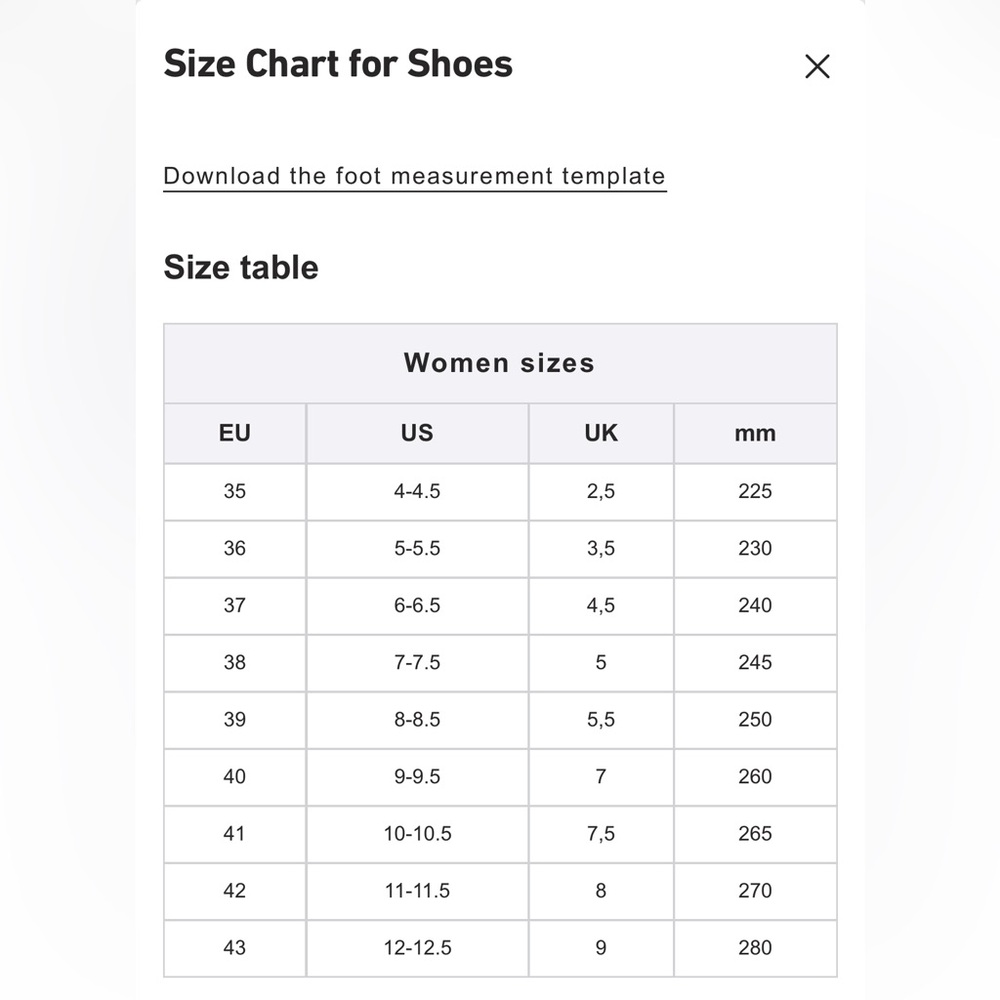Select the US column header
The width and height of the screenshot is (1000, 1000).
point(417,433)
